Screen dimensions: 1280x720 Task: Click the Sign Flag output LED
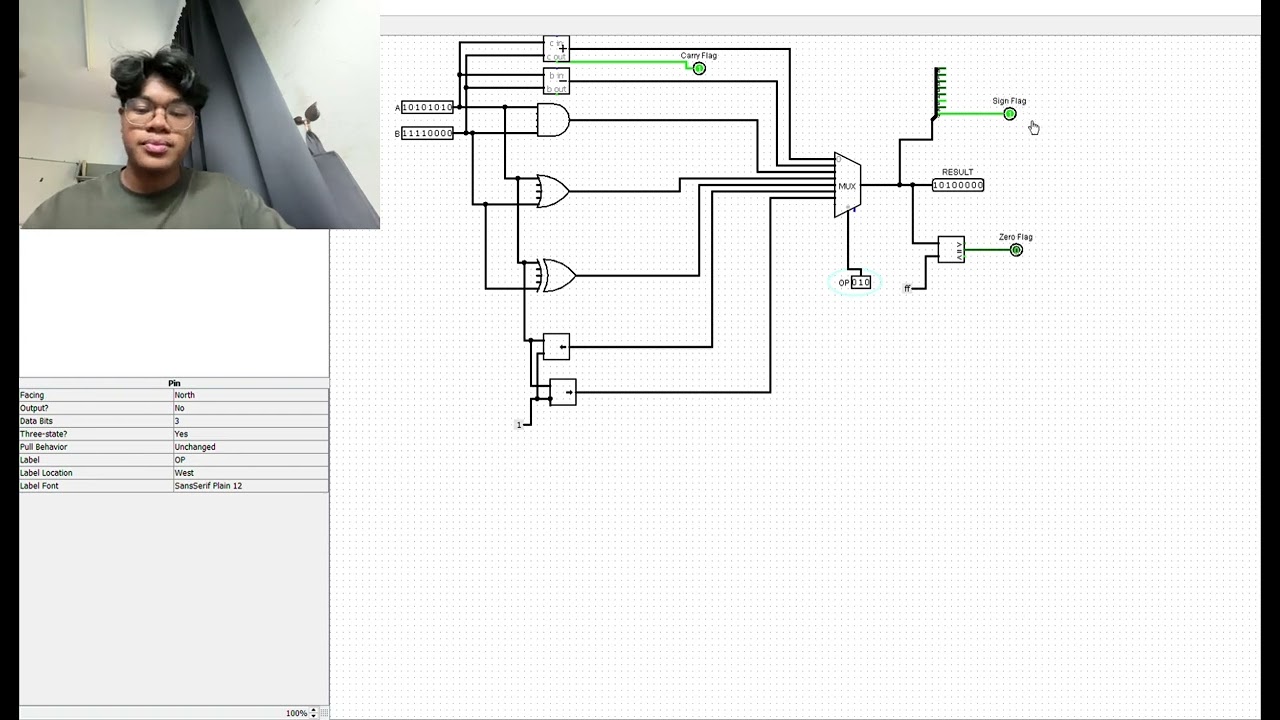pyautogui.click(x=1010, y=114)
